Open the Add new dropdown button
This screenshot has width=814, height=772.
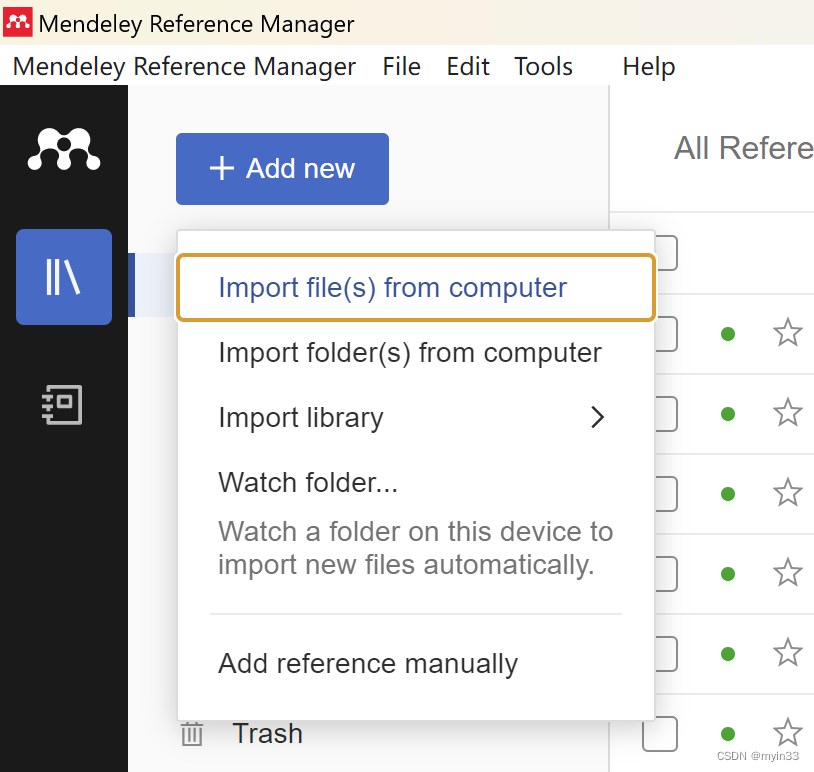282,169
